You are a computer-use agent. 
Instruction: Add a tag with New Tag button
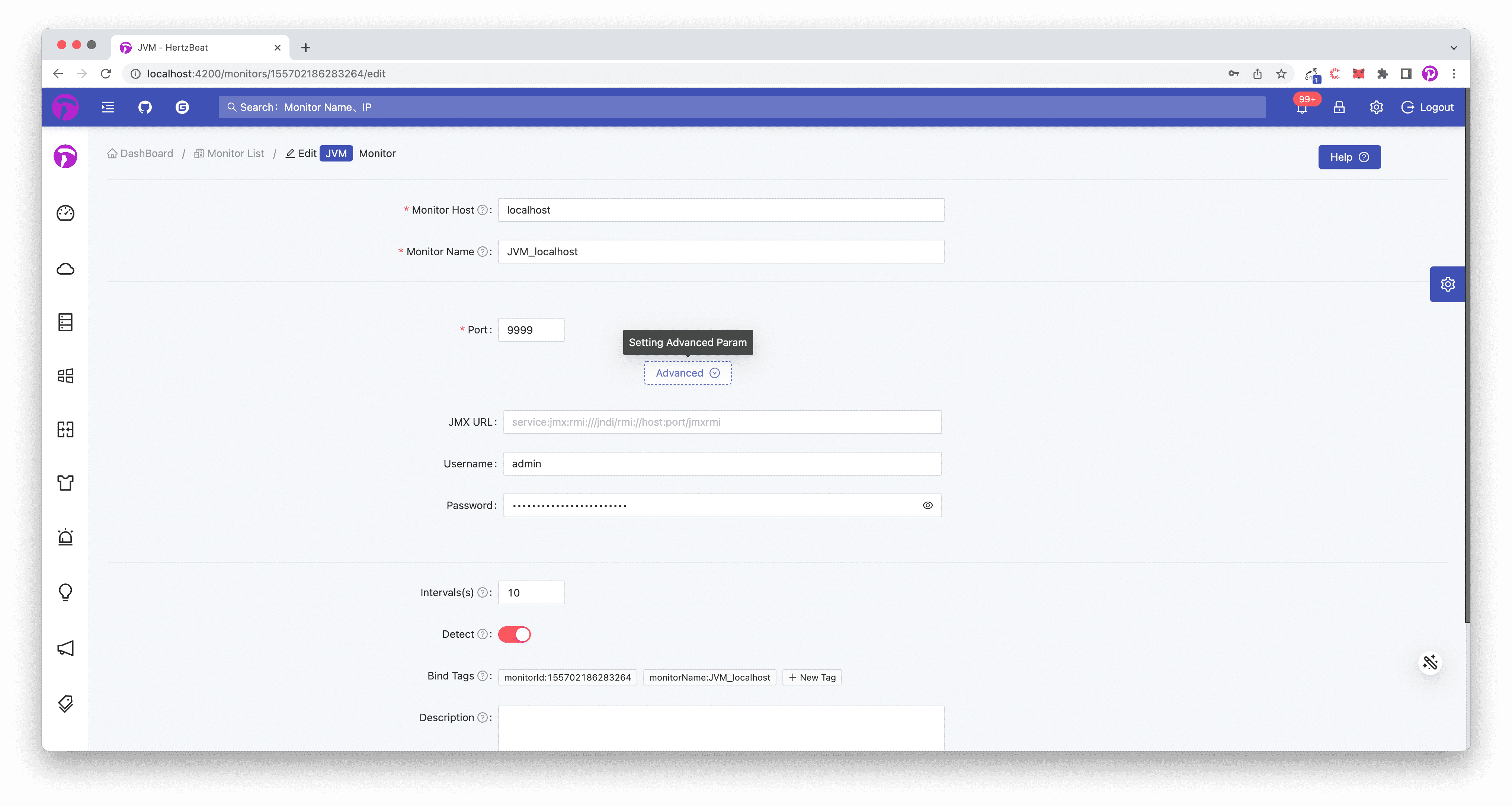(812, 677)
